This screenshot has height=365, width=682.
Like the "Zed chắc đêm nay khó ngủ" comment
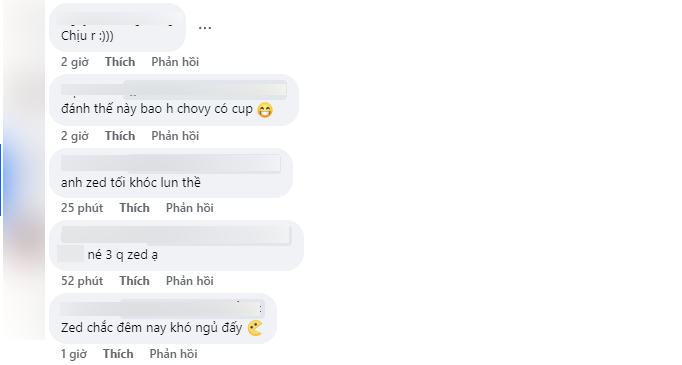118,354
